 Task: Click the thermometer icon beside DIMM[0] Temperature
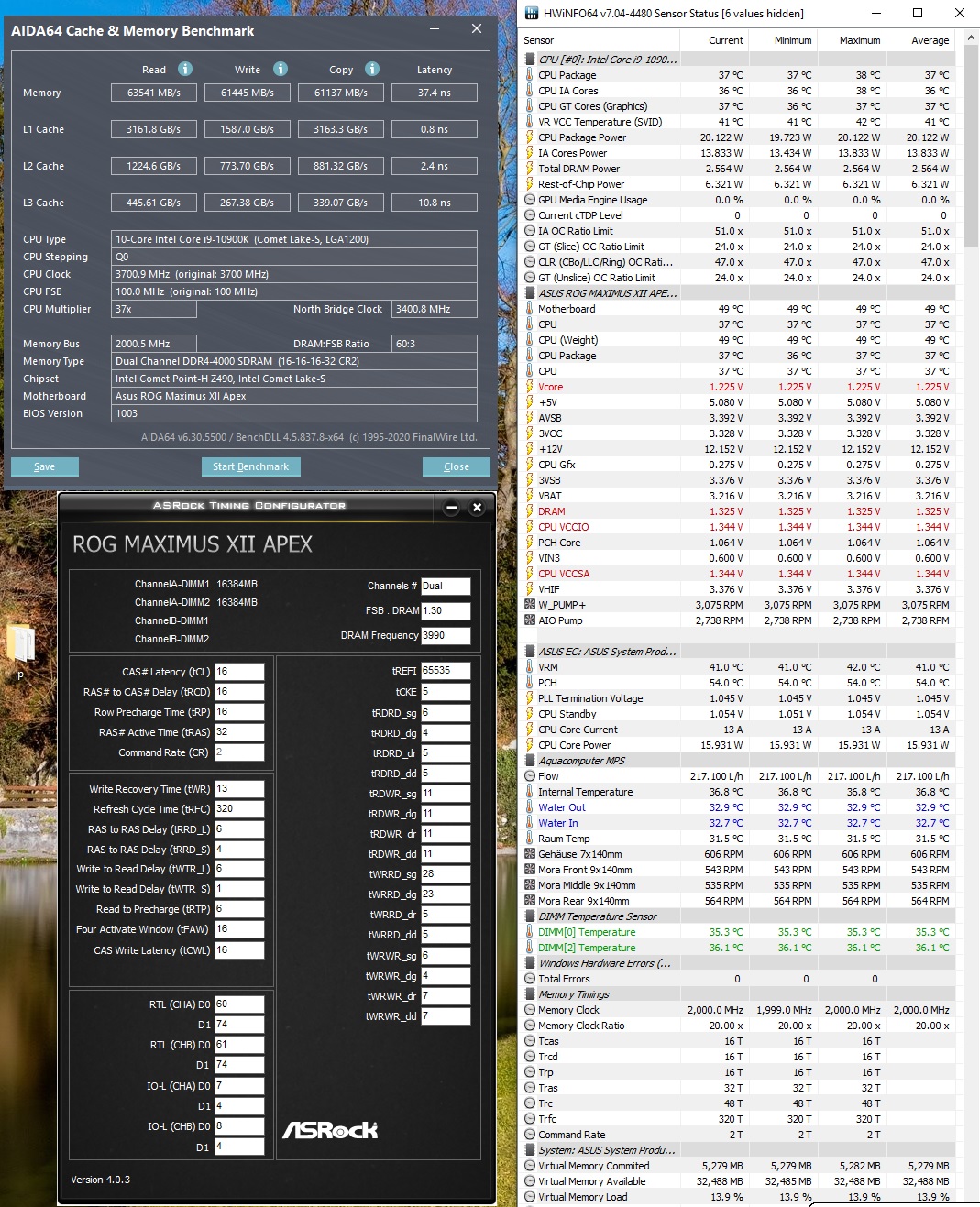[x=530, y=932]
